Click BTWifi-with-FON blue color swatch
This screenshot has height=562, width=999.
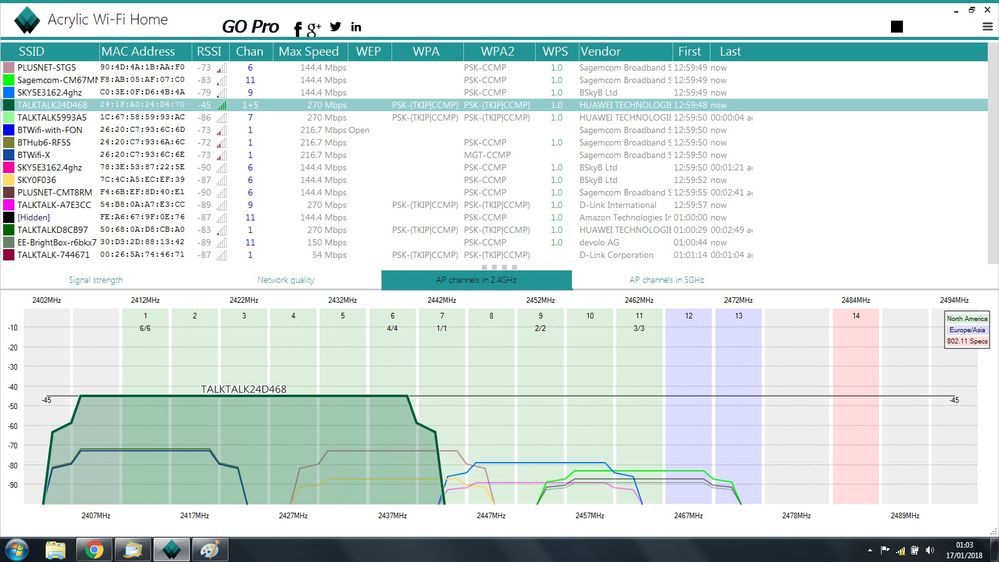click(8, 130)
